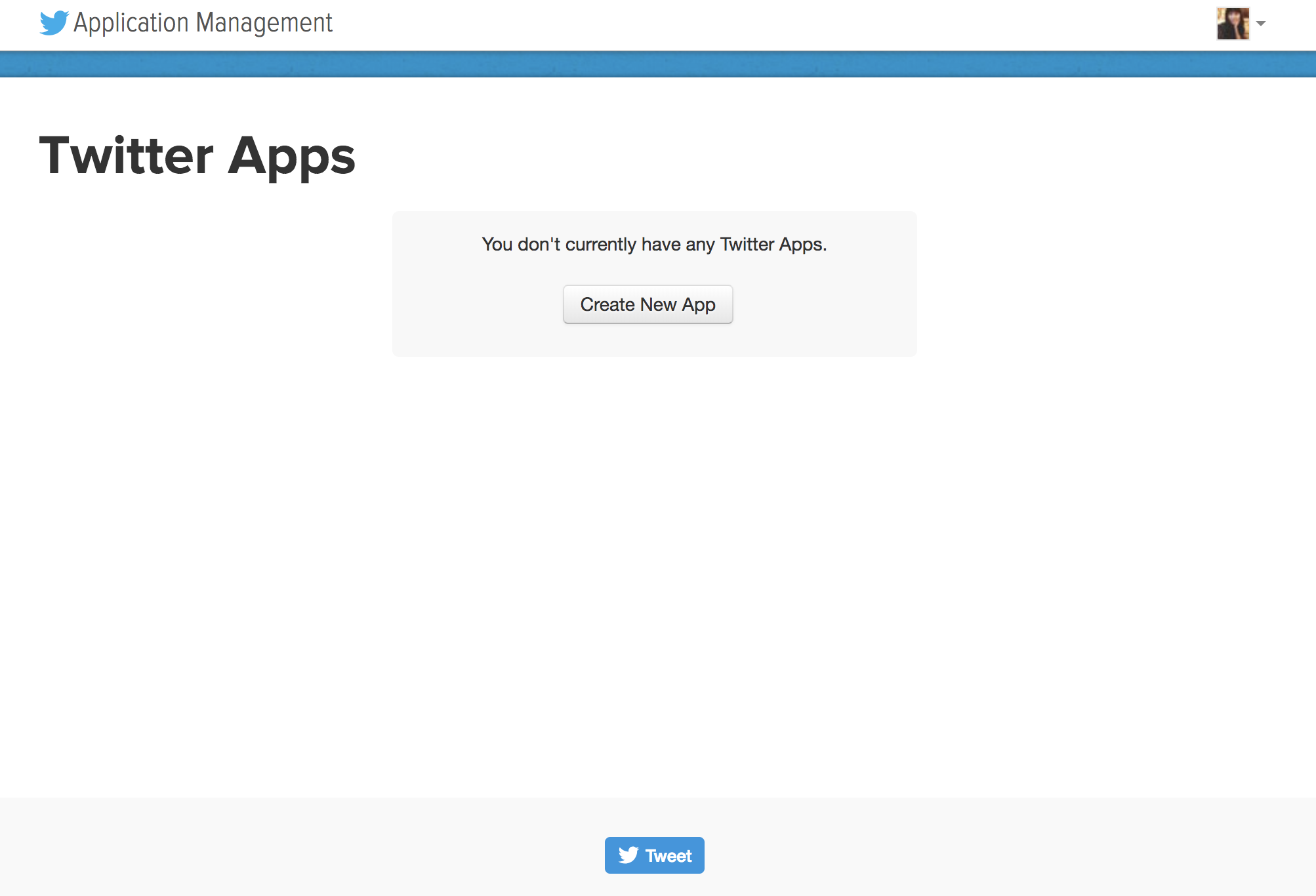Click the Twitter bird logo in header
Image resolution: width=1316 pixels, height=896 pixels.
[x=54, y=23]
